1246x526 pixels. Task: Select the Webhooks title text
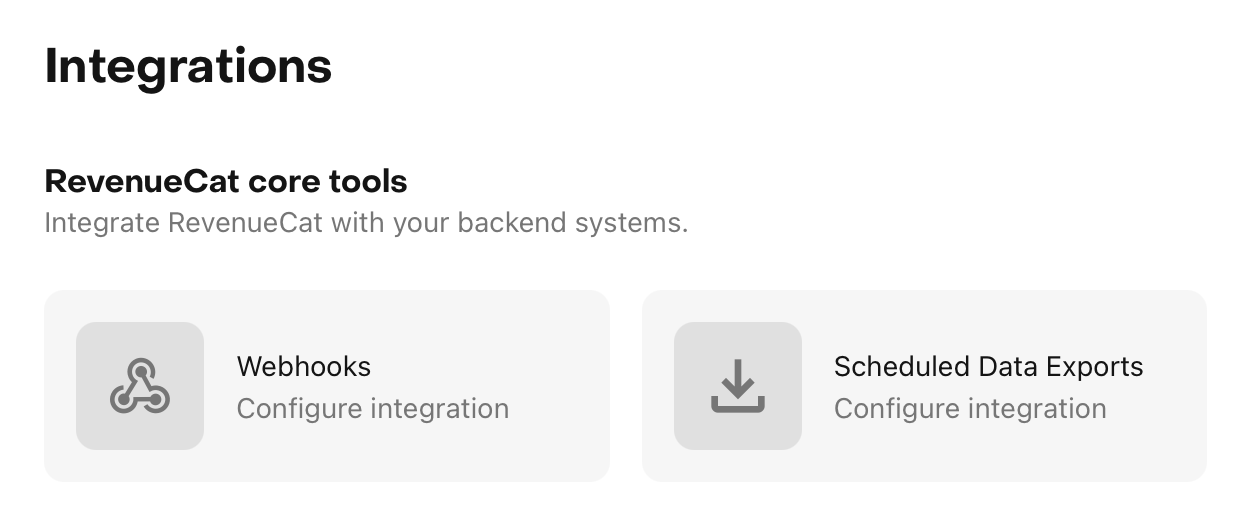pos(304,366)
